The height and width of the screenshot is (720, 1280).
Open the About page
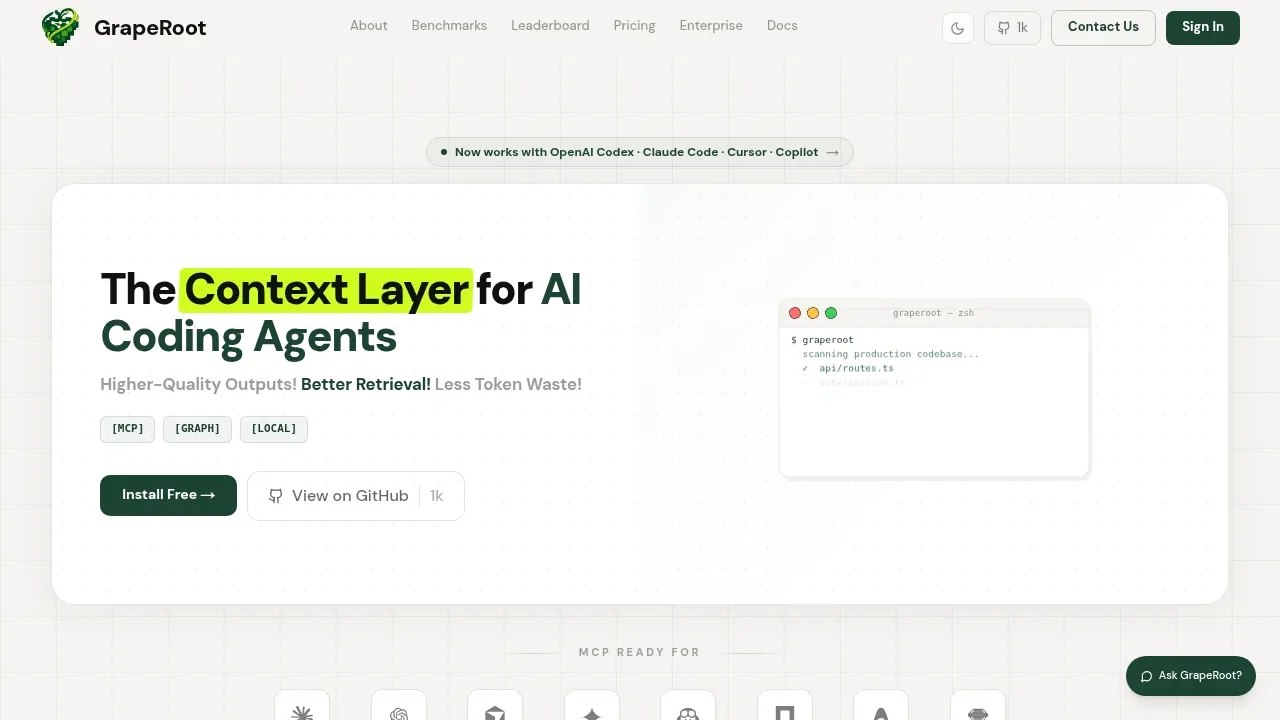(368, 26)
